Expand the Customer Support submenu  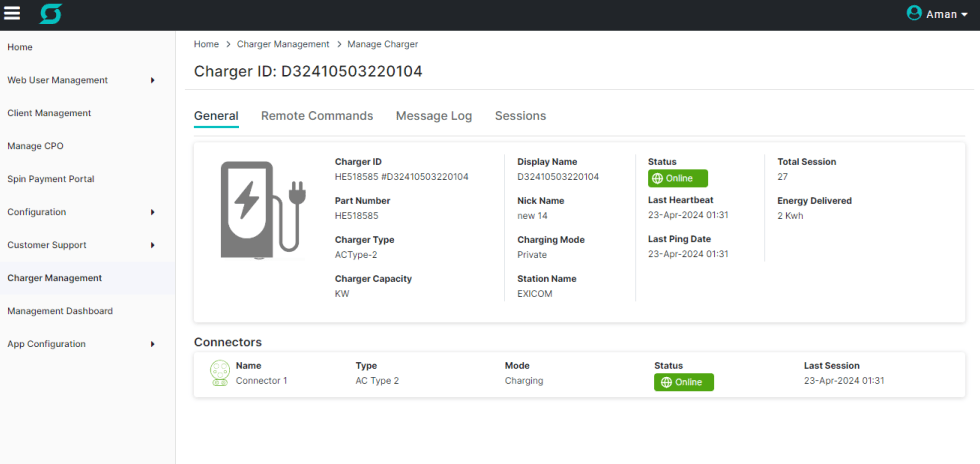click(152, 245)
